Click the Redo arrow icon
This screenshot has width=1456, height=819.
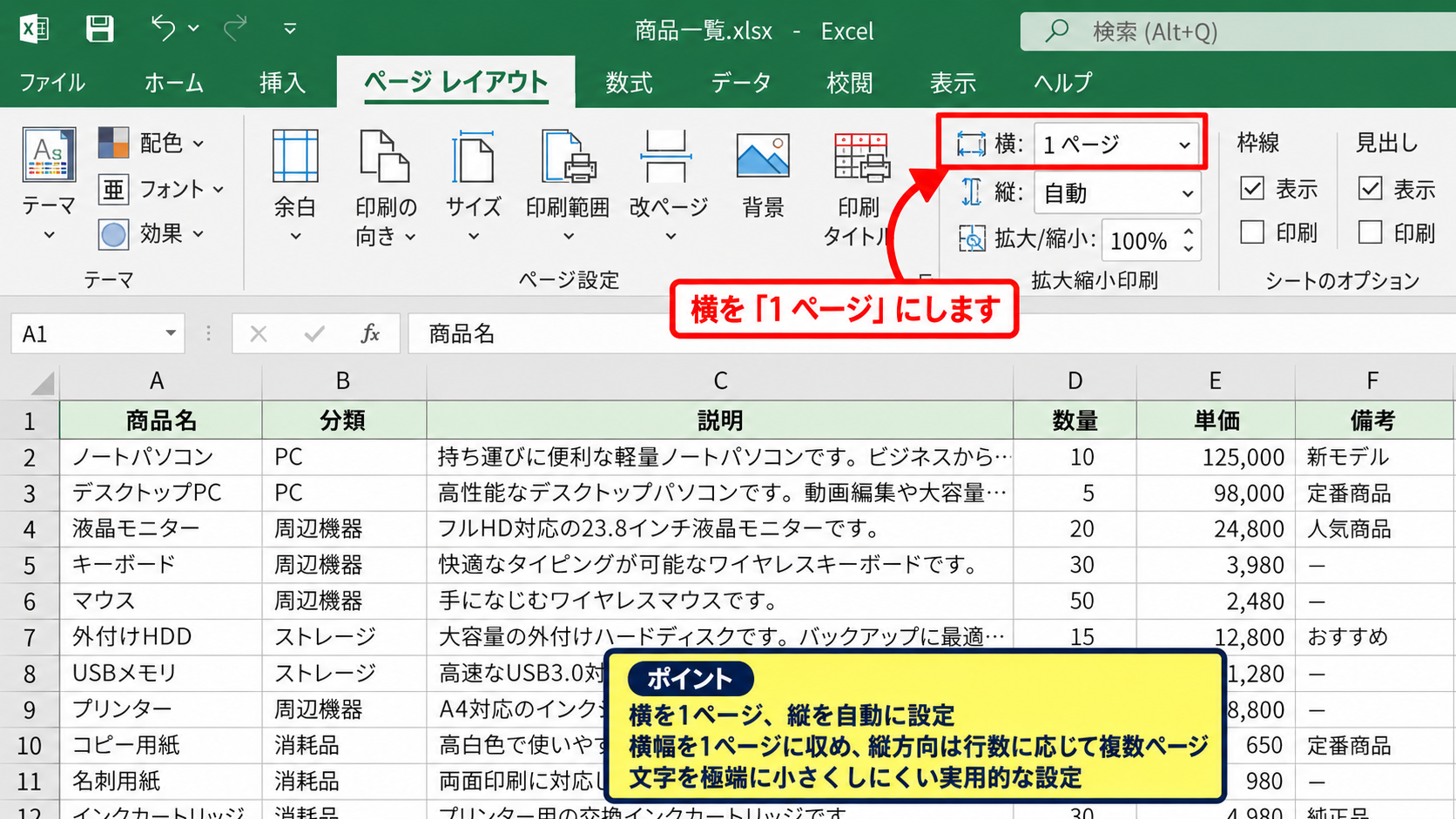(x=235, y=29)
